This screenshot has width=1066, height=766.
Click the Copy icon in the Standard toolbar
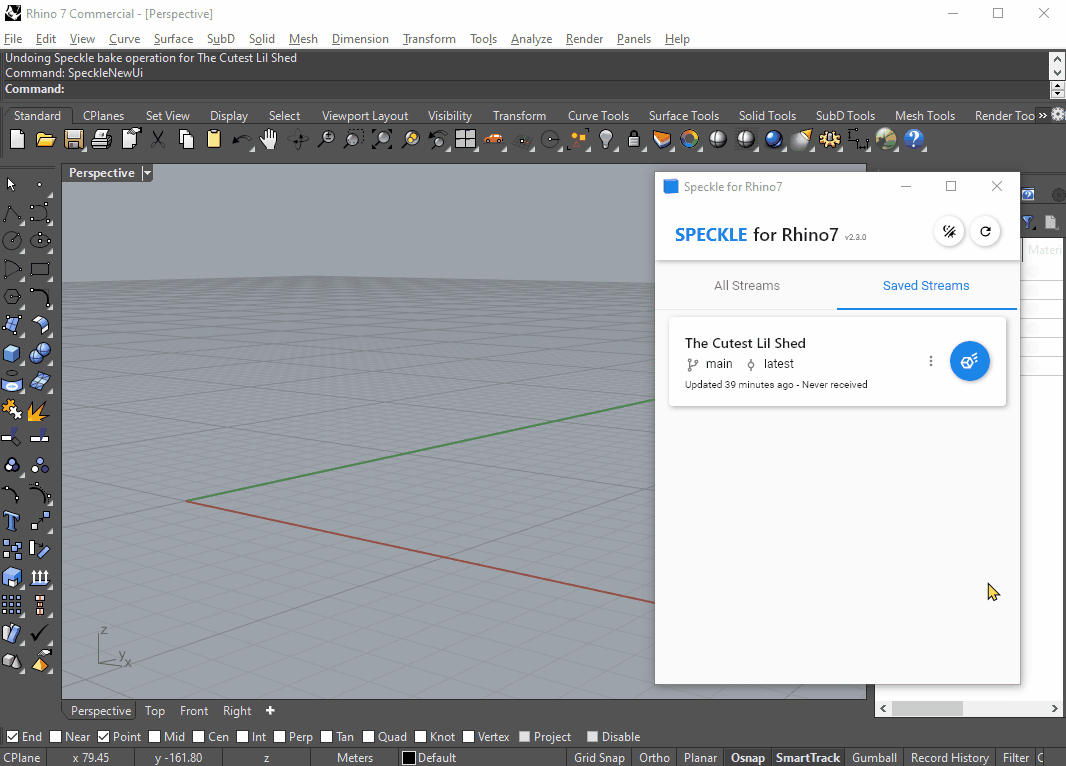coord(186,140)
